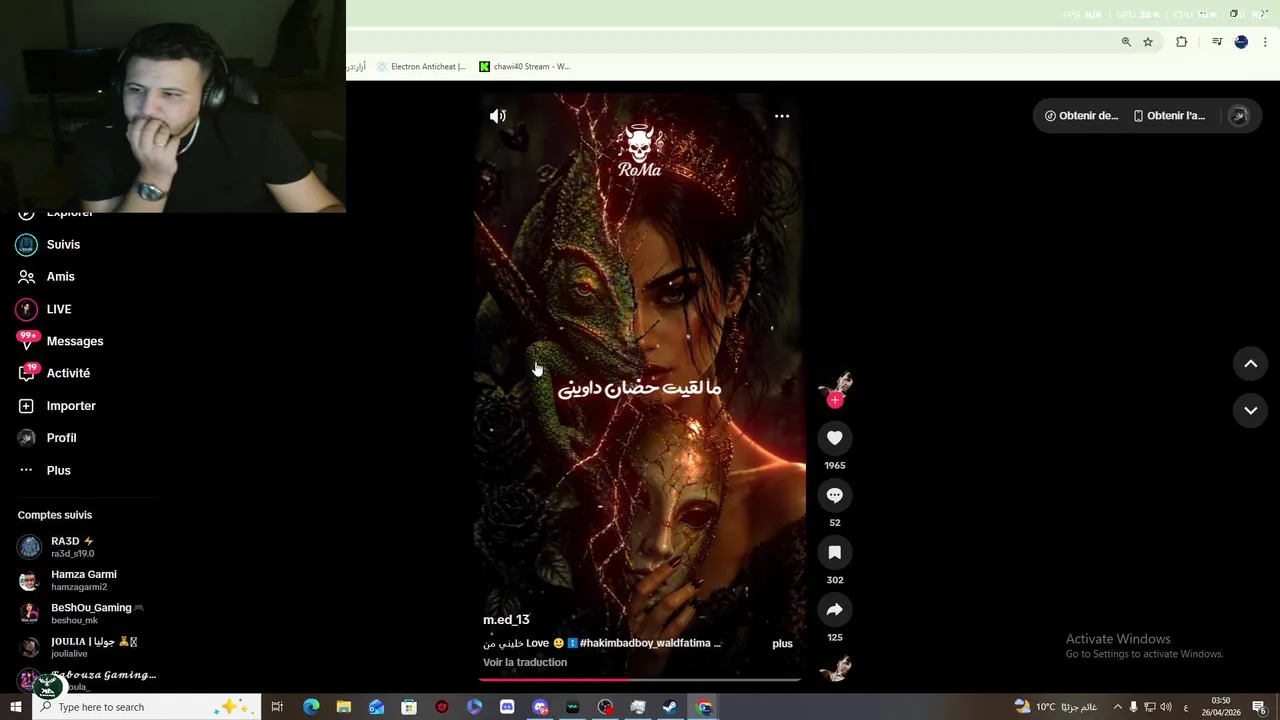This screenshot has width=1280, height=720.
Task: Open the Importer upload page
Action: pos(71,406)
